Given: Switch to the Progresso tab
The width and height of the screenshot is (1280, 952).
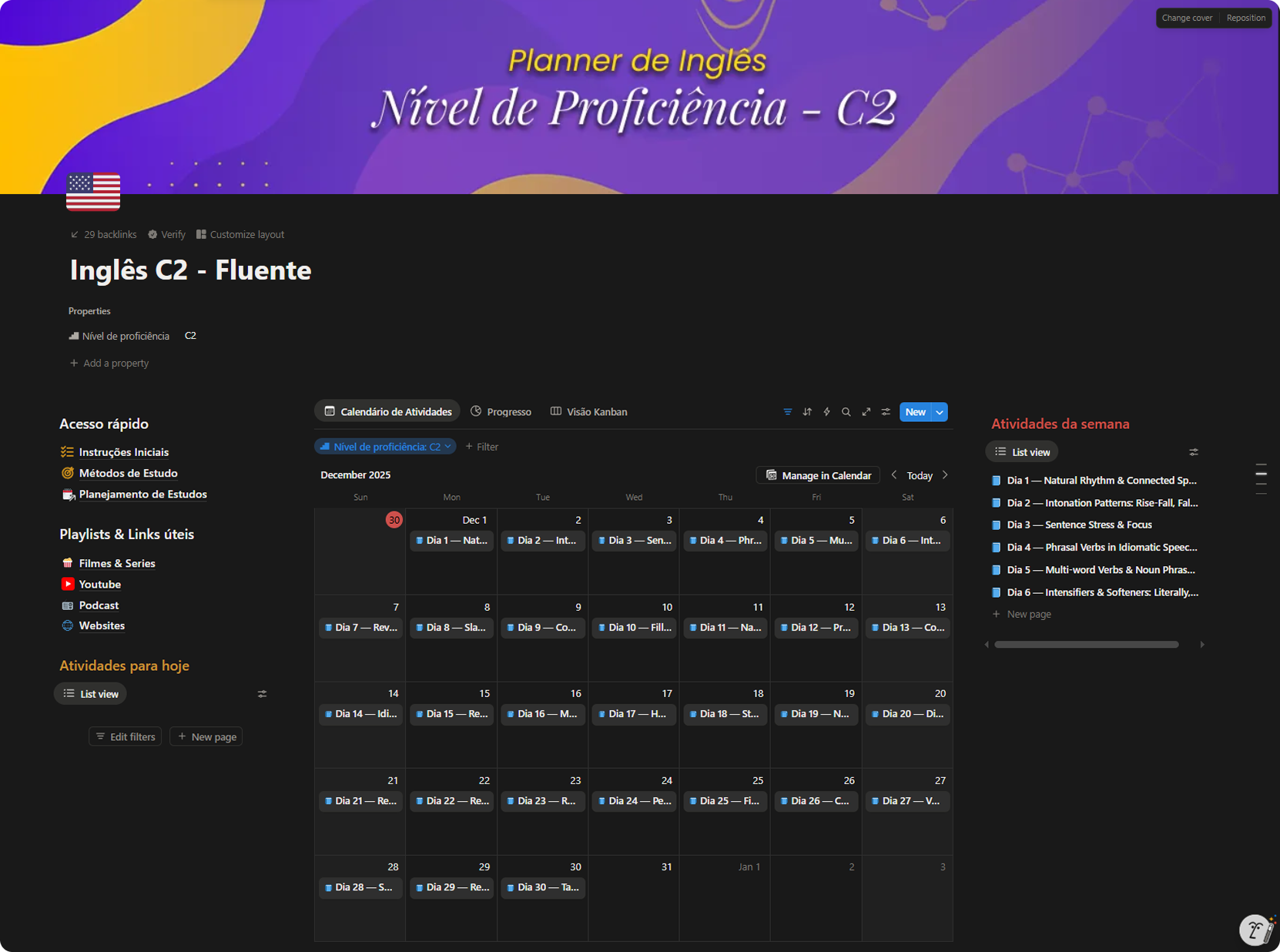Looking at the screenshot, I should (x=501, y=412).
